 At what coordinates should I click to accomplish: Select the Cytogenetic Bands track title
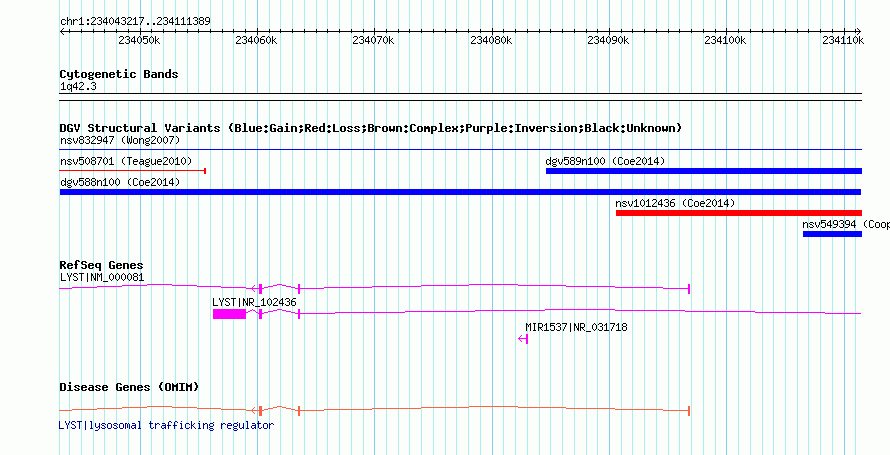119,74
